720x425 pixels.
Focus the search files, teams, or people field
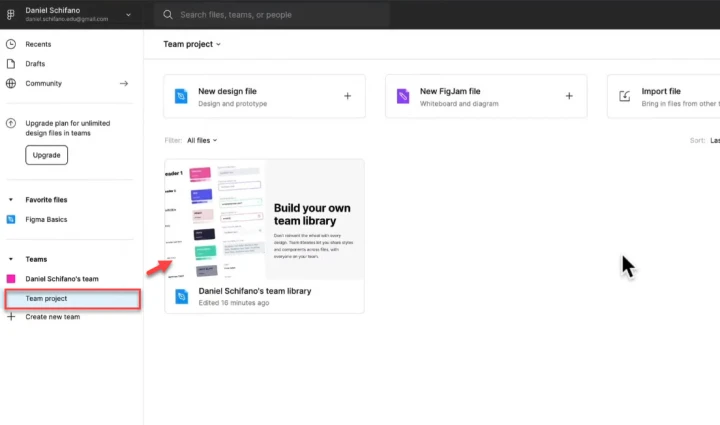point(272,15)
